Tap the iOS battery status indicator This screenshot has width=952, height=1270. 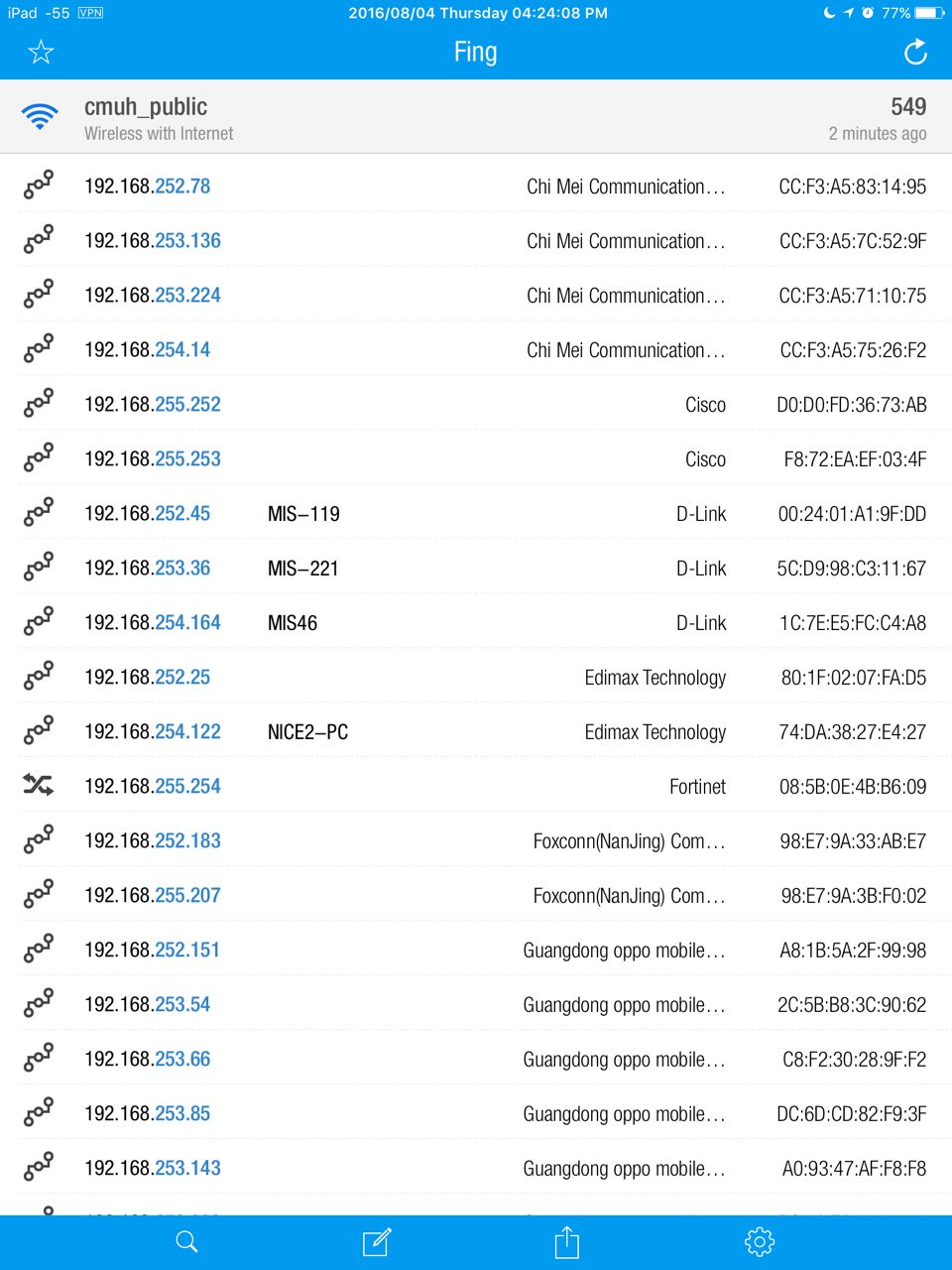(x=929, y=13)
